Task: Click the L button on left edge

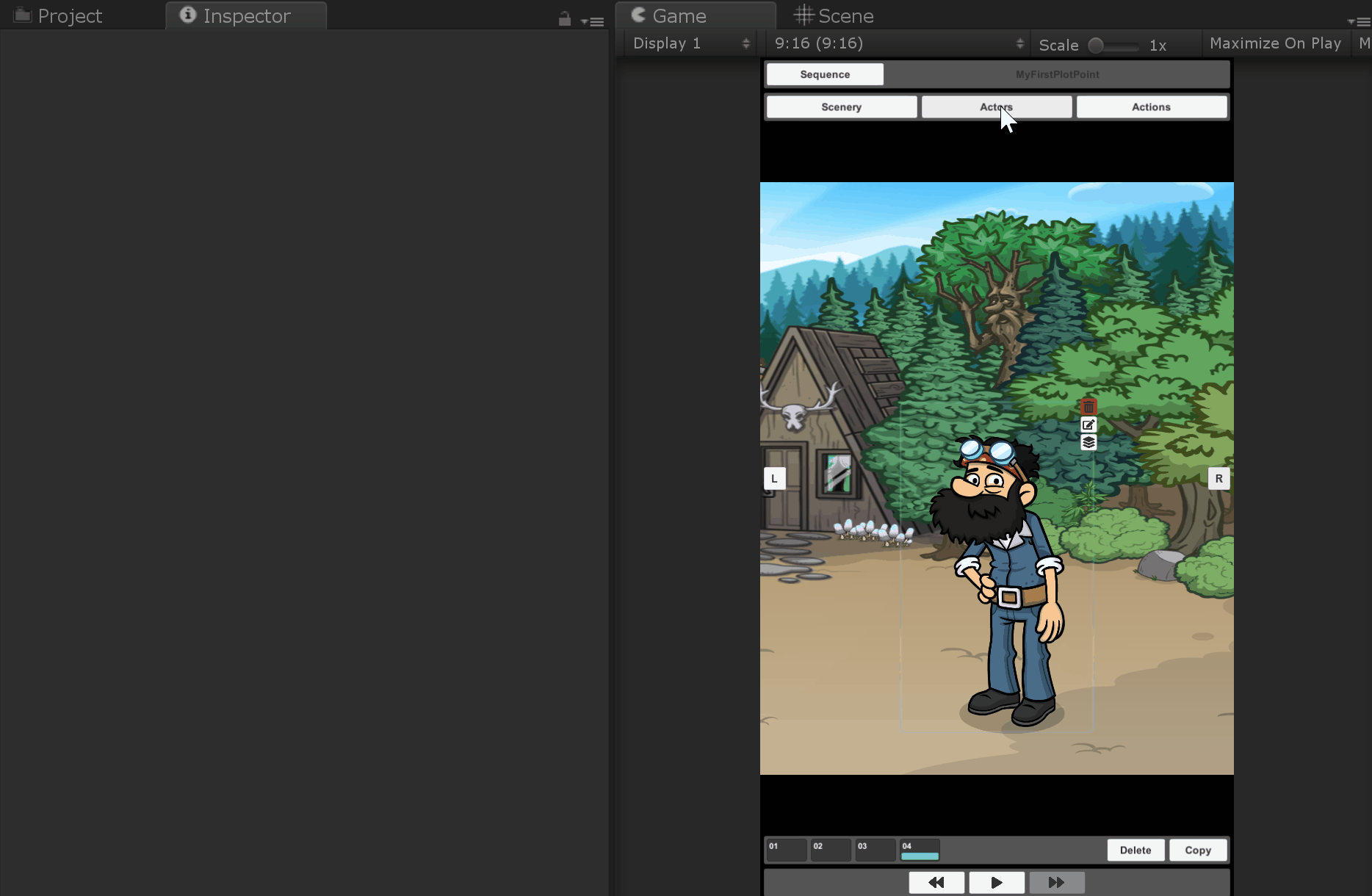Action: [x=774, y=479]
